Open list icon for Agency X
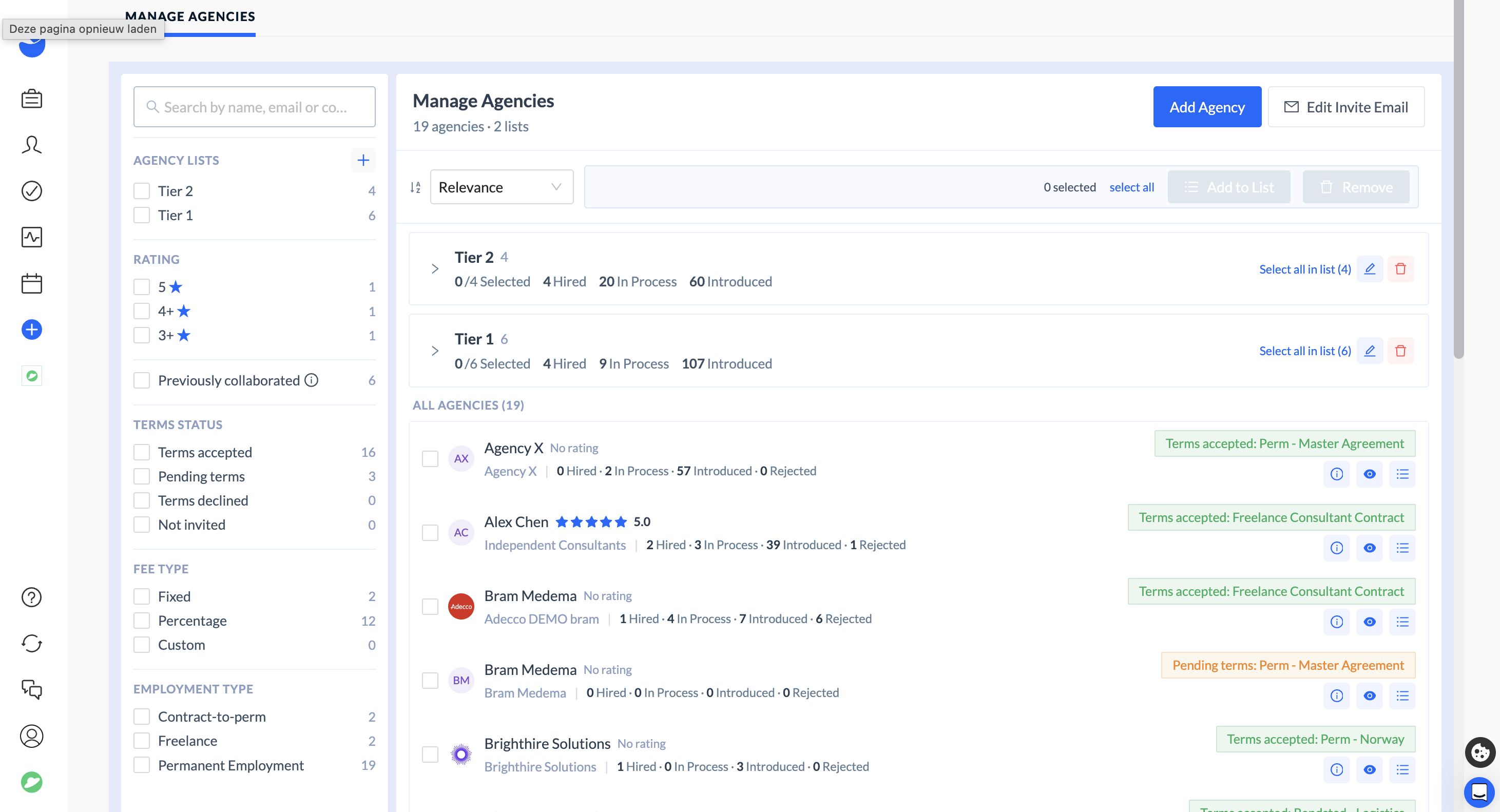1500x812 pixels. point(1402,474)
